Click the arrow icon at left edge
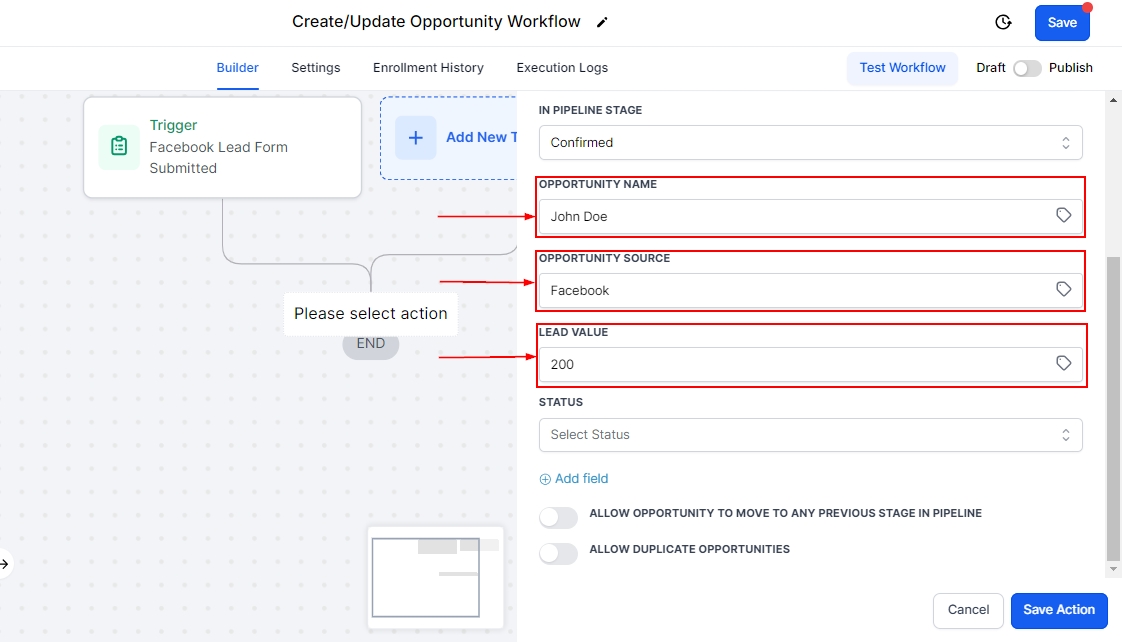The image size is (1122, 642). tap(4, 564)
